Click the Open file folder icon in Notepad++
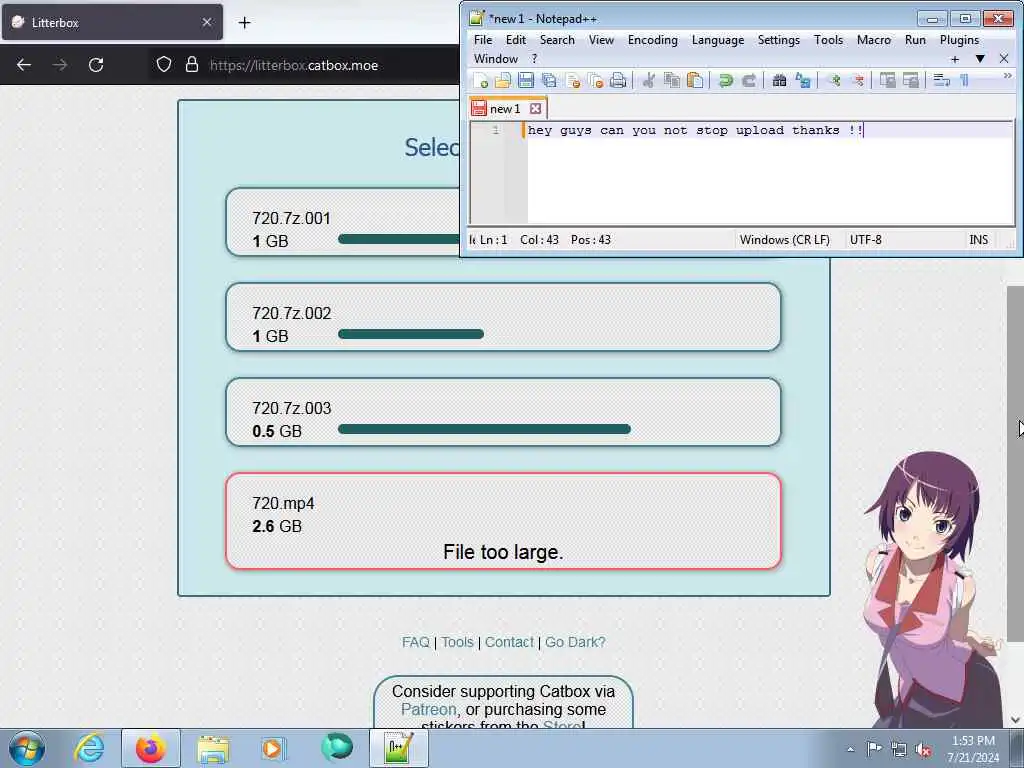1024x768 pixels. (x=503, y=80)
